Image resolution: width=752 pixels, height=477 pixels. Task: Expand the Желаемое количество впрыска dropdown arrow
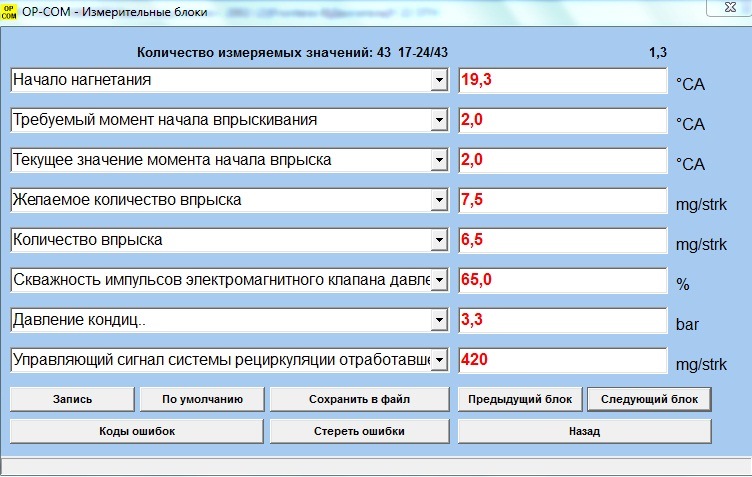pos(439,200)
